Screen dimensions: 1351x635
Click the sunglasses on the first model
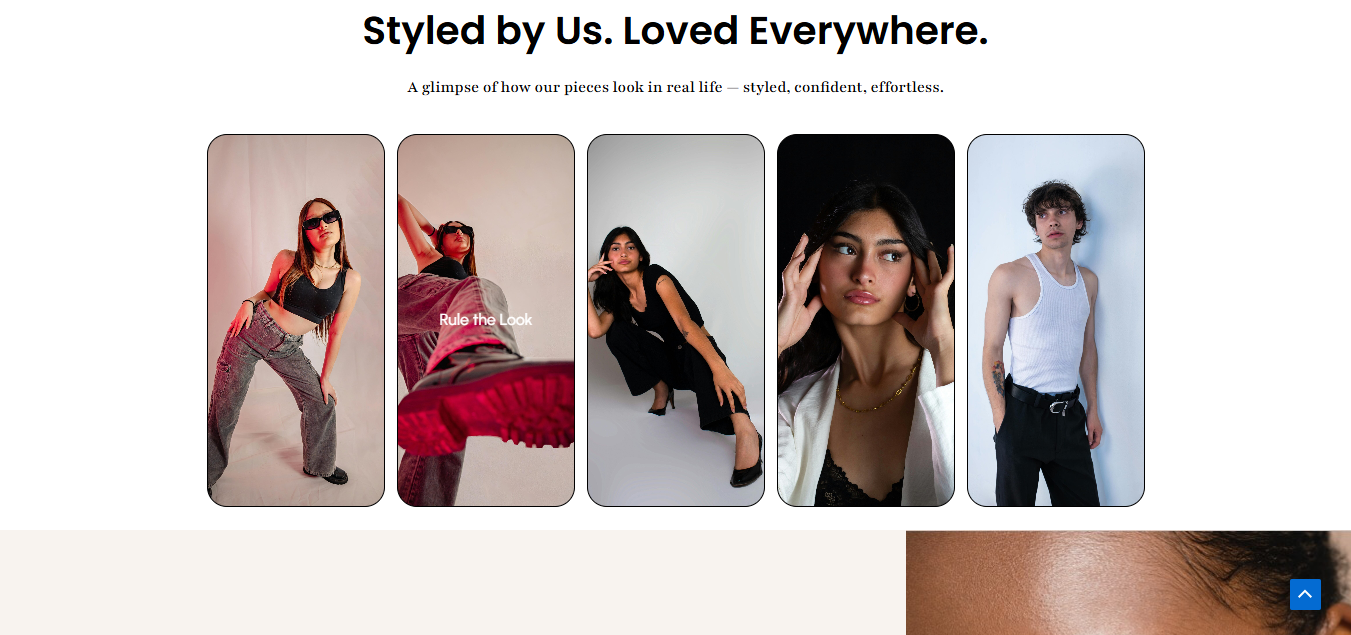coord(321,221)
